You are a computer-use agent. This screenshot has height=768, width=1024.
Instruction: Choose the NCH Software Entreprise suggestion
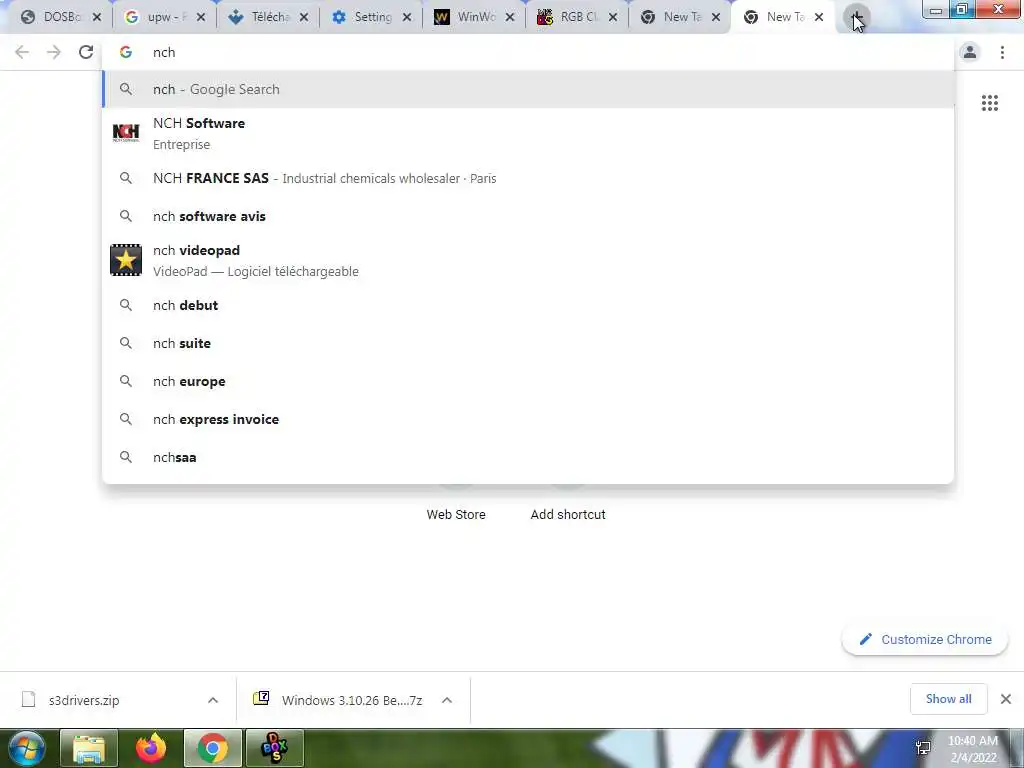tap(528, 133)
